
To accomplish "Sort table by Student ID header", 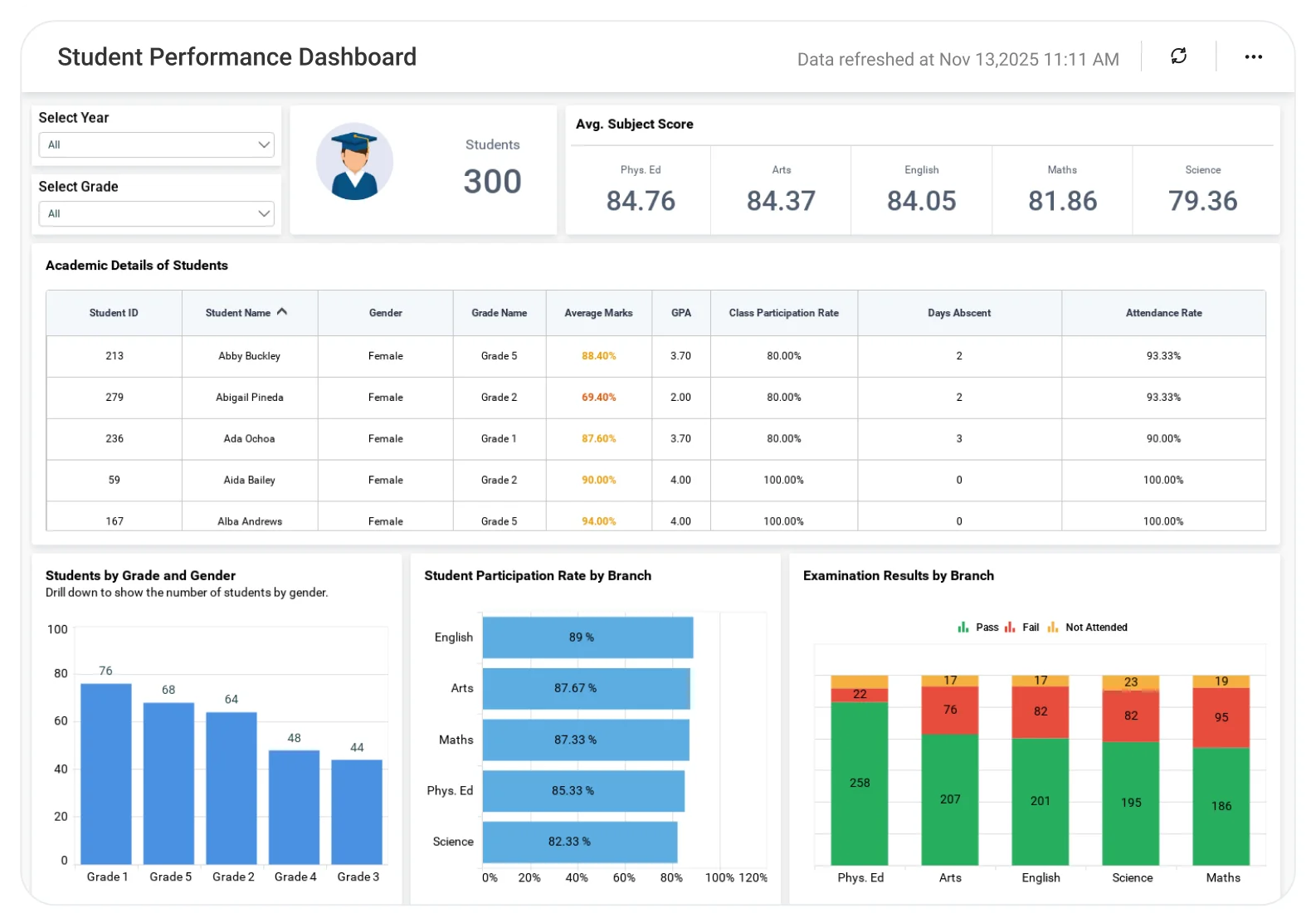I will [x=114, y=313].
